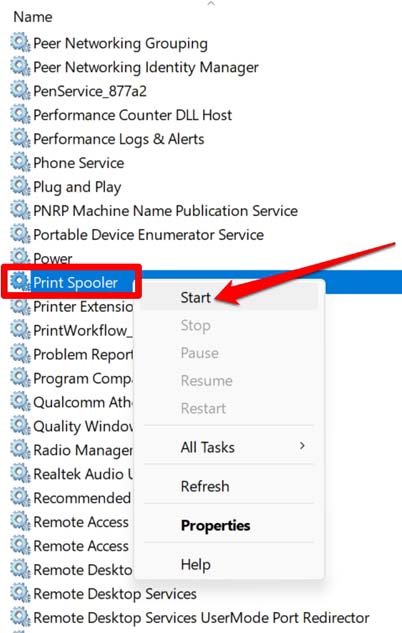Click the Performance Counter DLL Host gear icon
Viewport: 402px width, 633px height.
(20, 115)
